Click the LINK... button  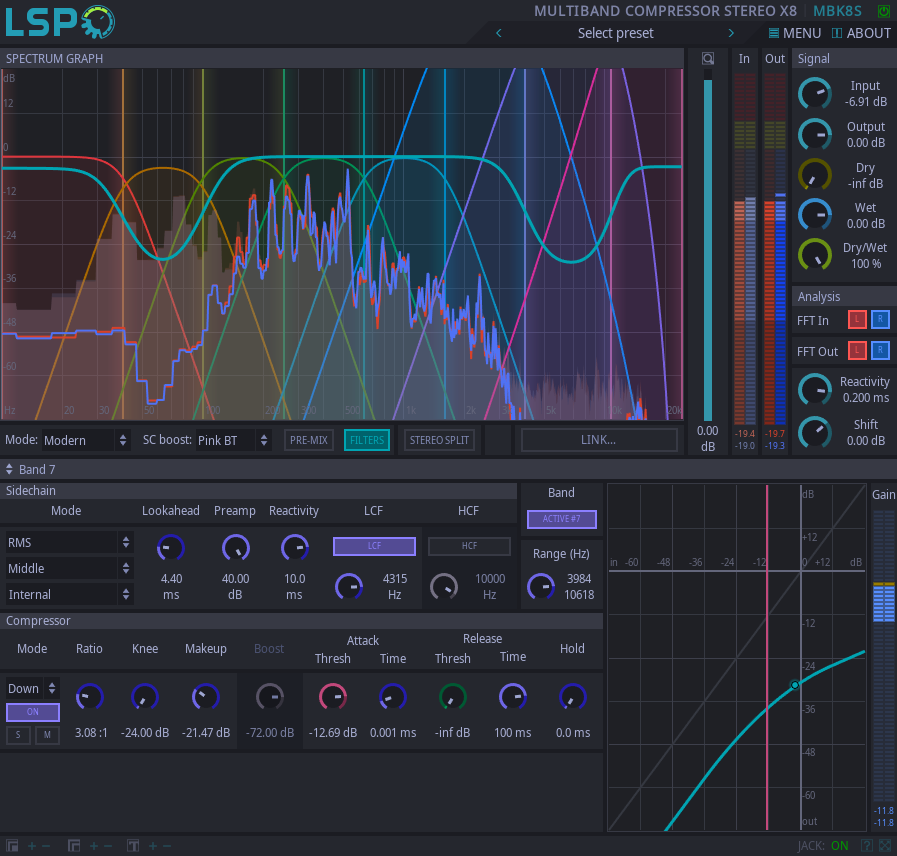(598, 439)
